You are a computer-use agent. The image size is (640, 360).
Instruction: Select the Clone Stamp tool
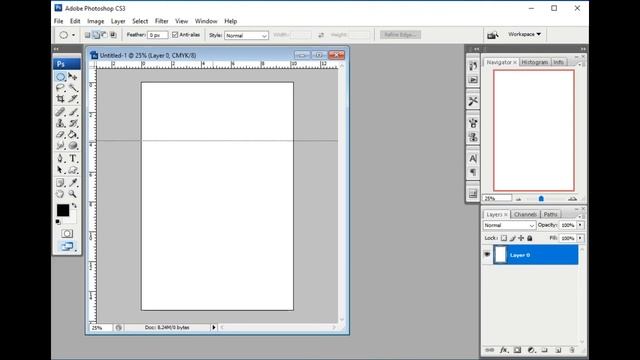click(60, 123)
